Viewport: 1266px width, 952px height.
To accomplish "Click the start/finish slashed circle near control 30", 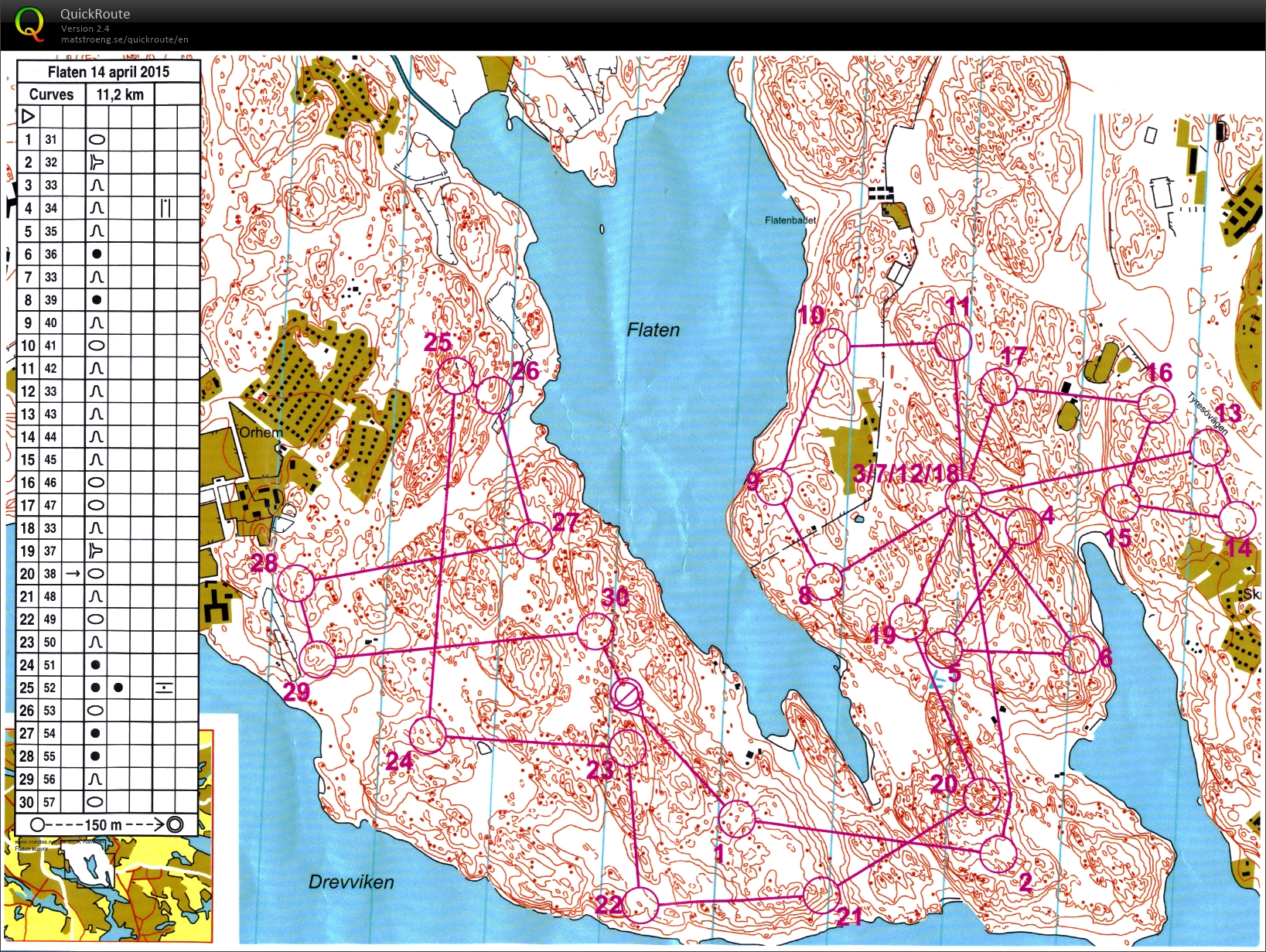I will 626,695.
